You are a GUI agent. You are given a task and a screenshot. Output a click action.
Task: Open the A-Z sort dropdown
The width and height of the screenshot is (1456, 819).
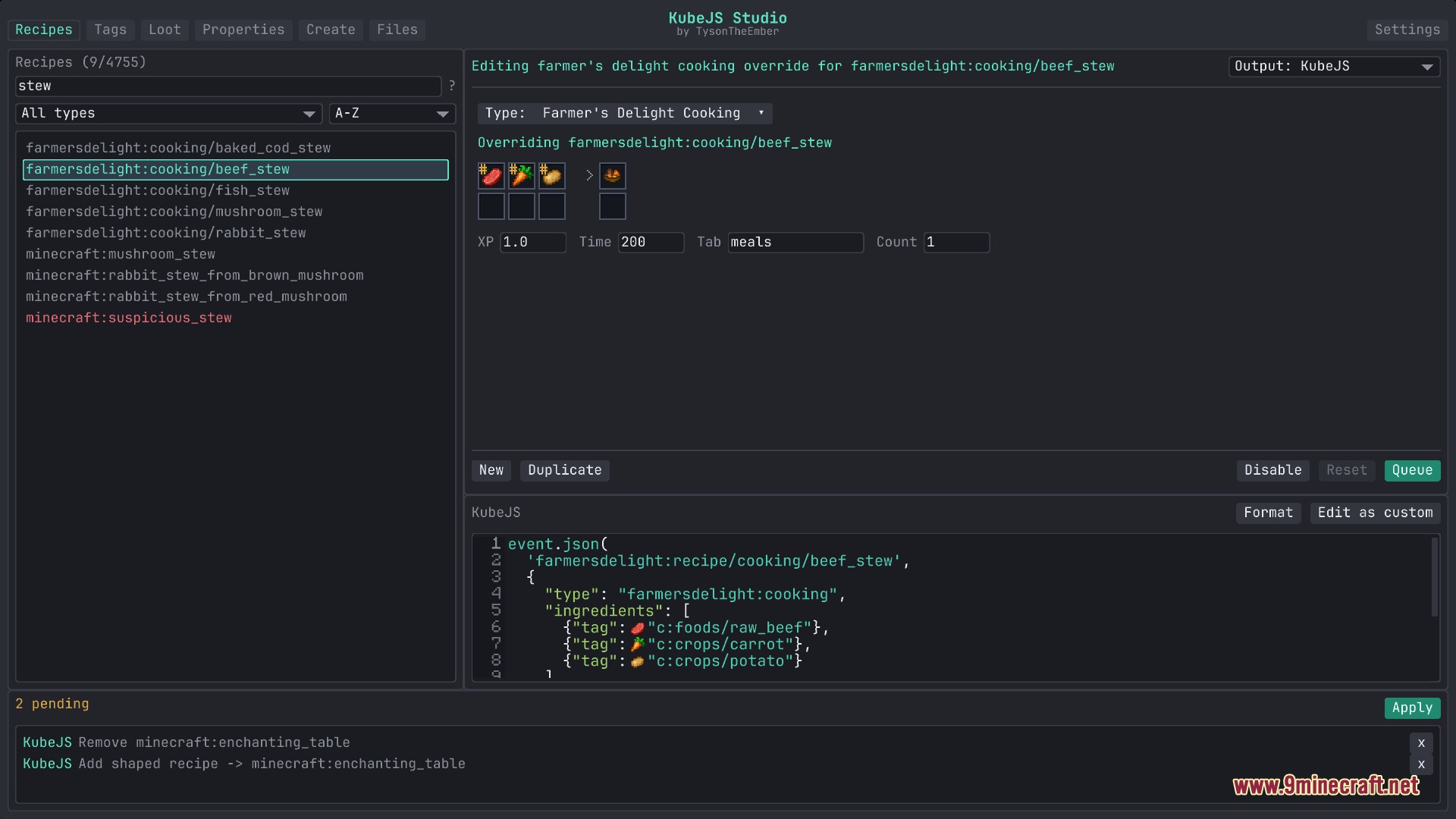(x=392, y=114)
